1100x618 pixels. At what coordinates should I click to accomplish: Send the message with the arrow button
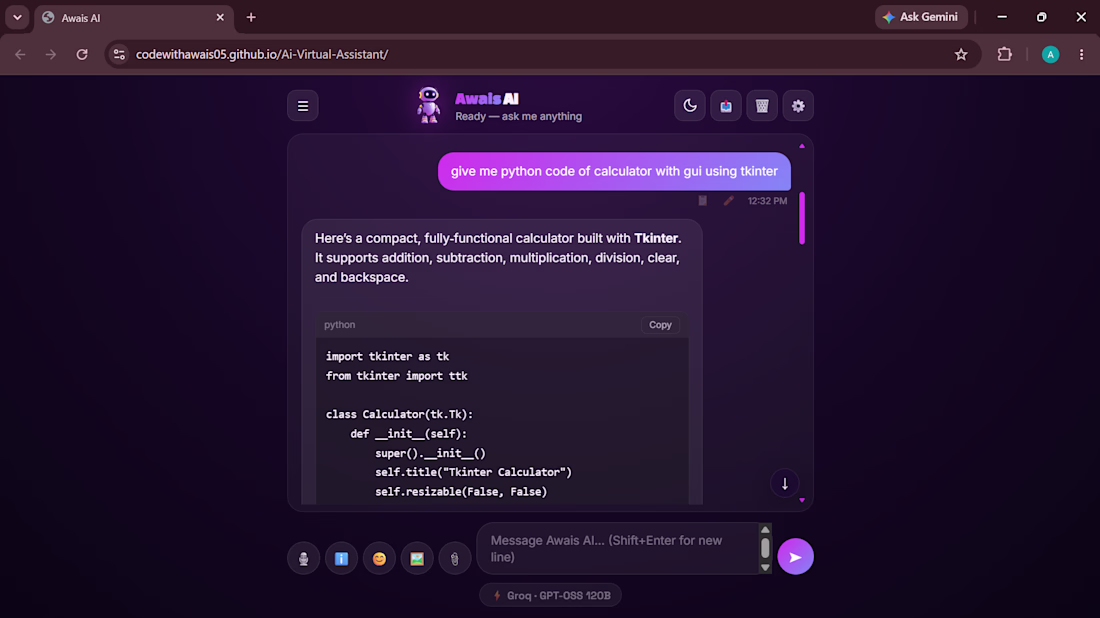click(x=796, y=556)
